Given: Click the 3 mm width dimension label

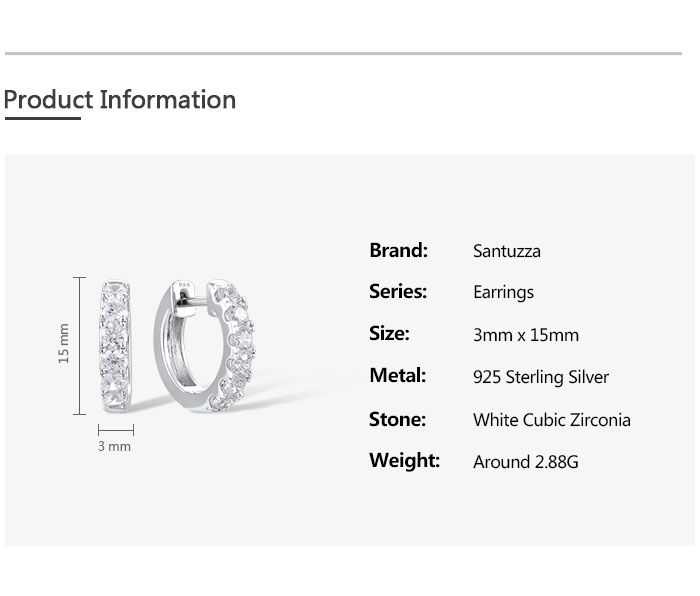Looking at the screenshot, I should [114, 446].
